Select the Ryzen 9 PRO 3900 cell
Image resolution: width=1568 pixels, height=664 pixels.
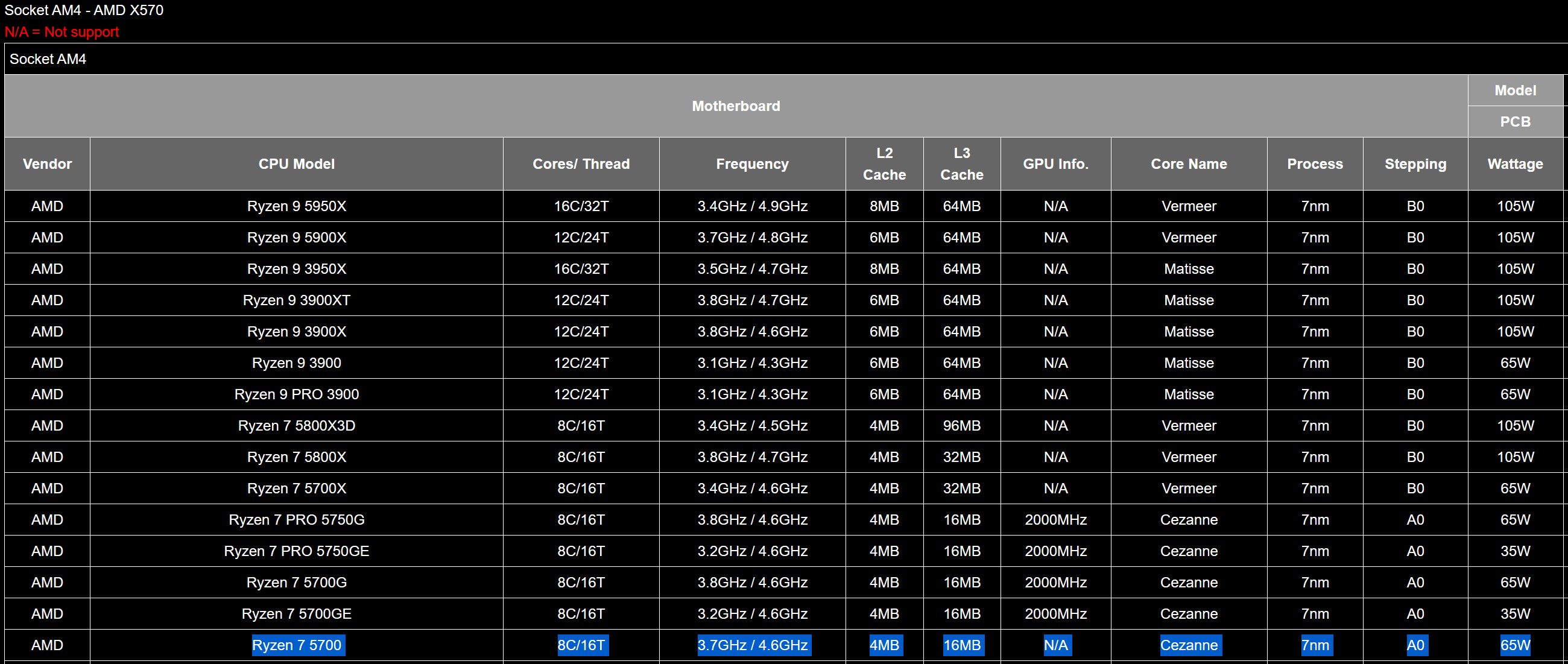(297, 394)
